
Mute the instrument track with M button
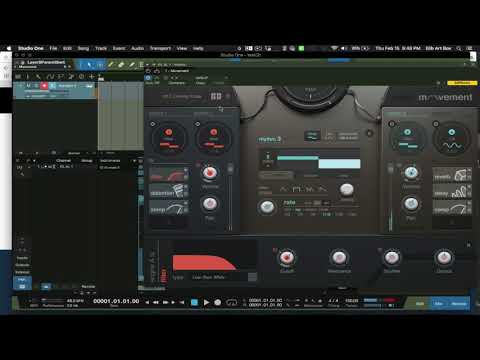28,86
